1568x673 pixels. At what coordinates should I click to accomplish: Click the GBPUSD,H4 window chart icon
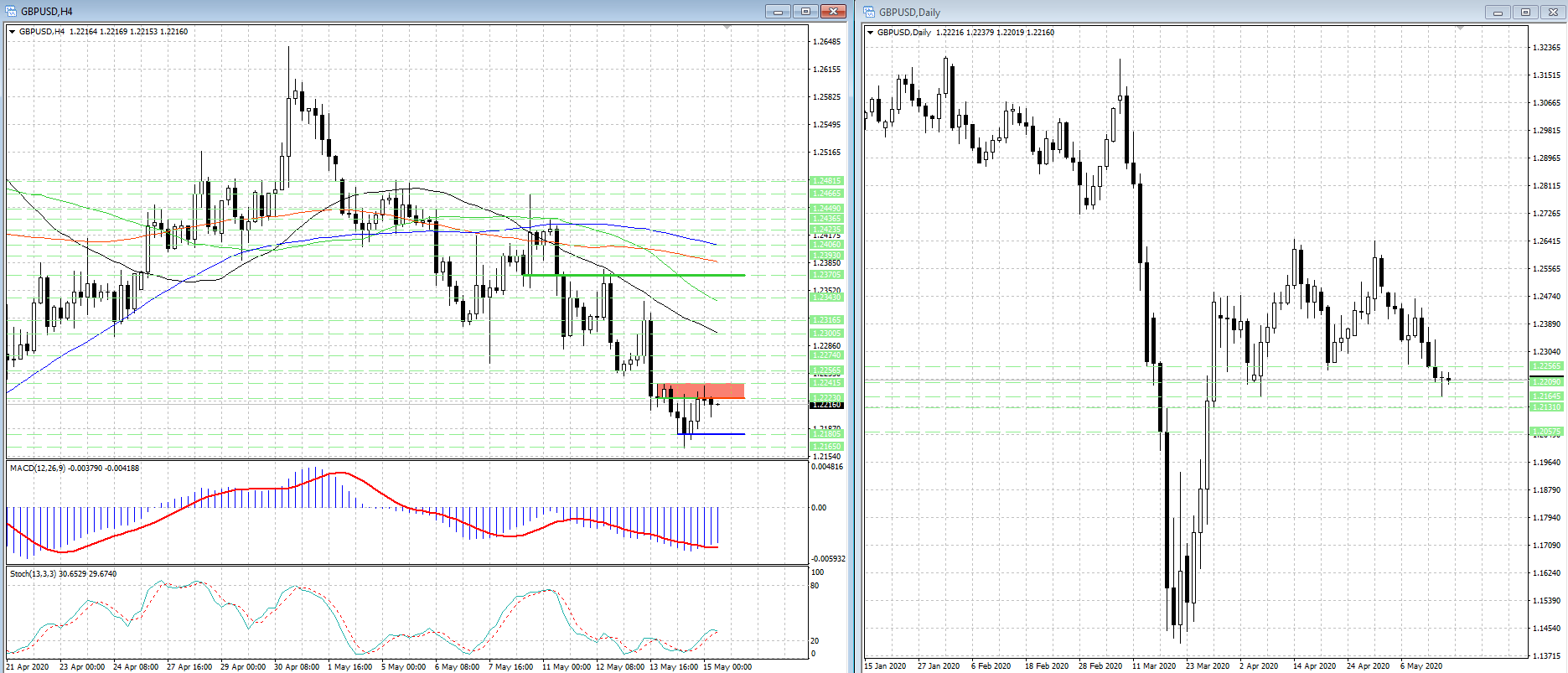coord(12,12)
